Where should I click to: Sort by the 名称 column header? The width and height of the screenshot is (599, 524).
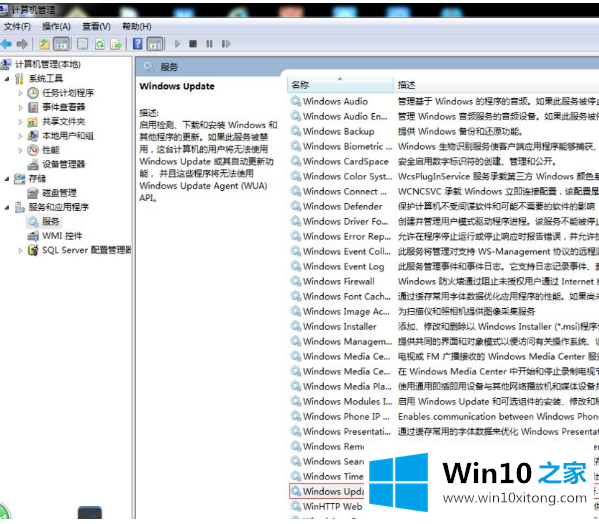pyautogui.click(x=340, y=85)
